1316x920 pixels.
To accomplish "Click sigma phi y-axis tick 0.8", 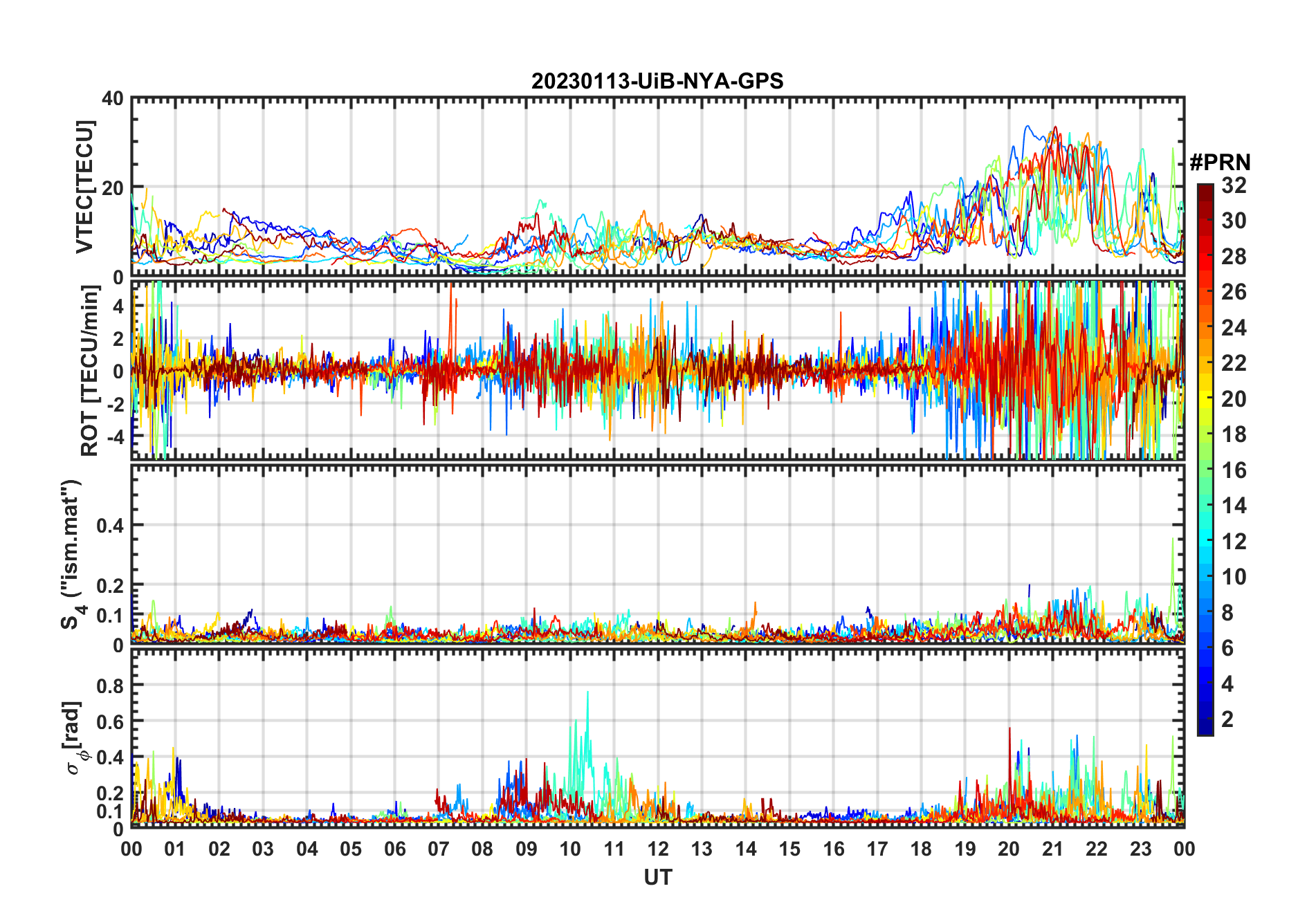I will pyautogui.click(x=110, y=686).
